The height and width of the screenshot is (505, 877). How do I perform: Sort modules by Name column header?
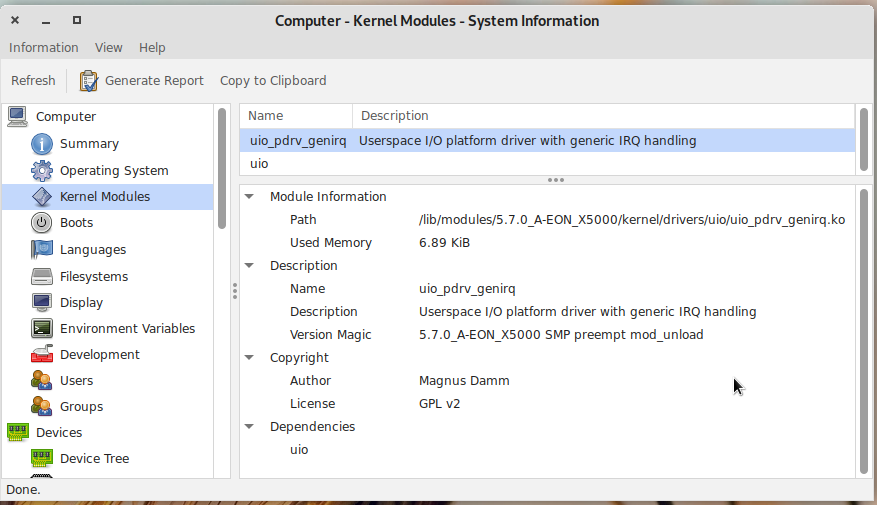[x=295, y=116]
